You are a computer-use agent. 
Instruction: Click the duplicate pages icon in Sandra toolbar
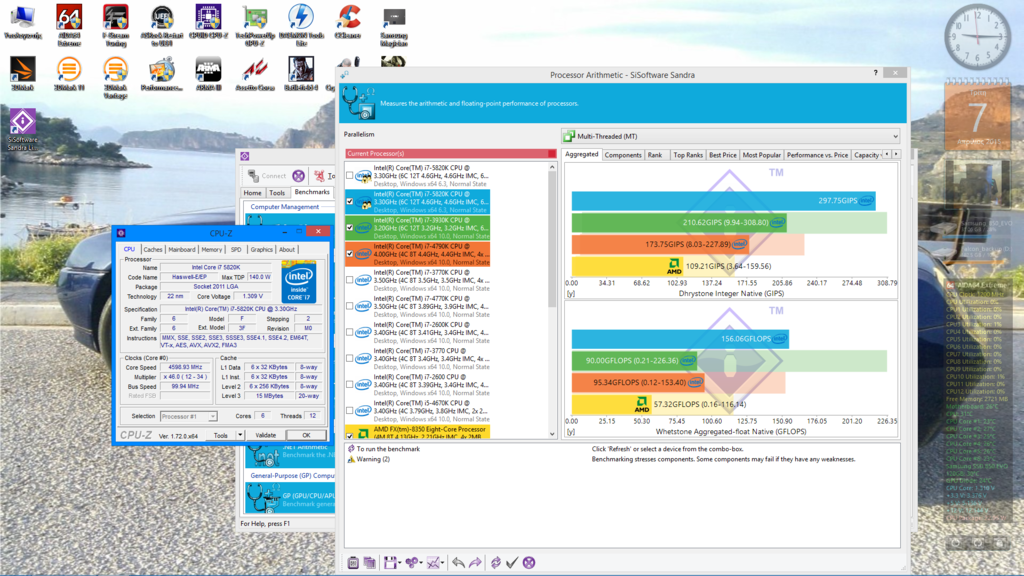tap(370, 562)
